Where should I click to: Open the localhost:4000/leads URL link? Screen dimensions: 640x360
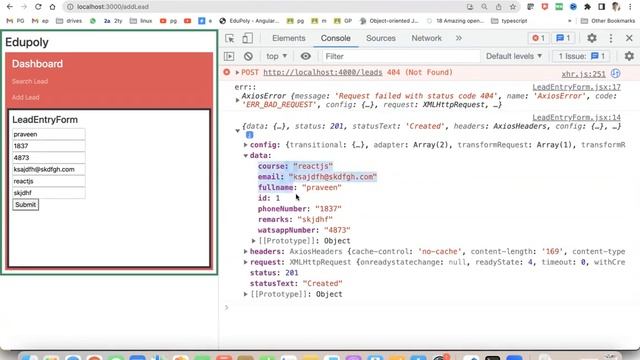pyautogui.click(x=323, y=72)
